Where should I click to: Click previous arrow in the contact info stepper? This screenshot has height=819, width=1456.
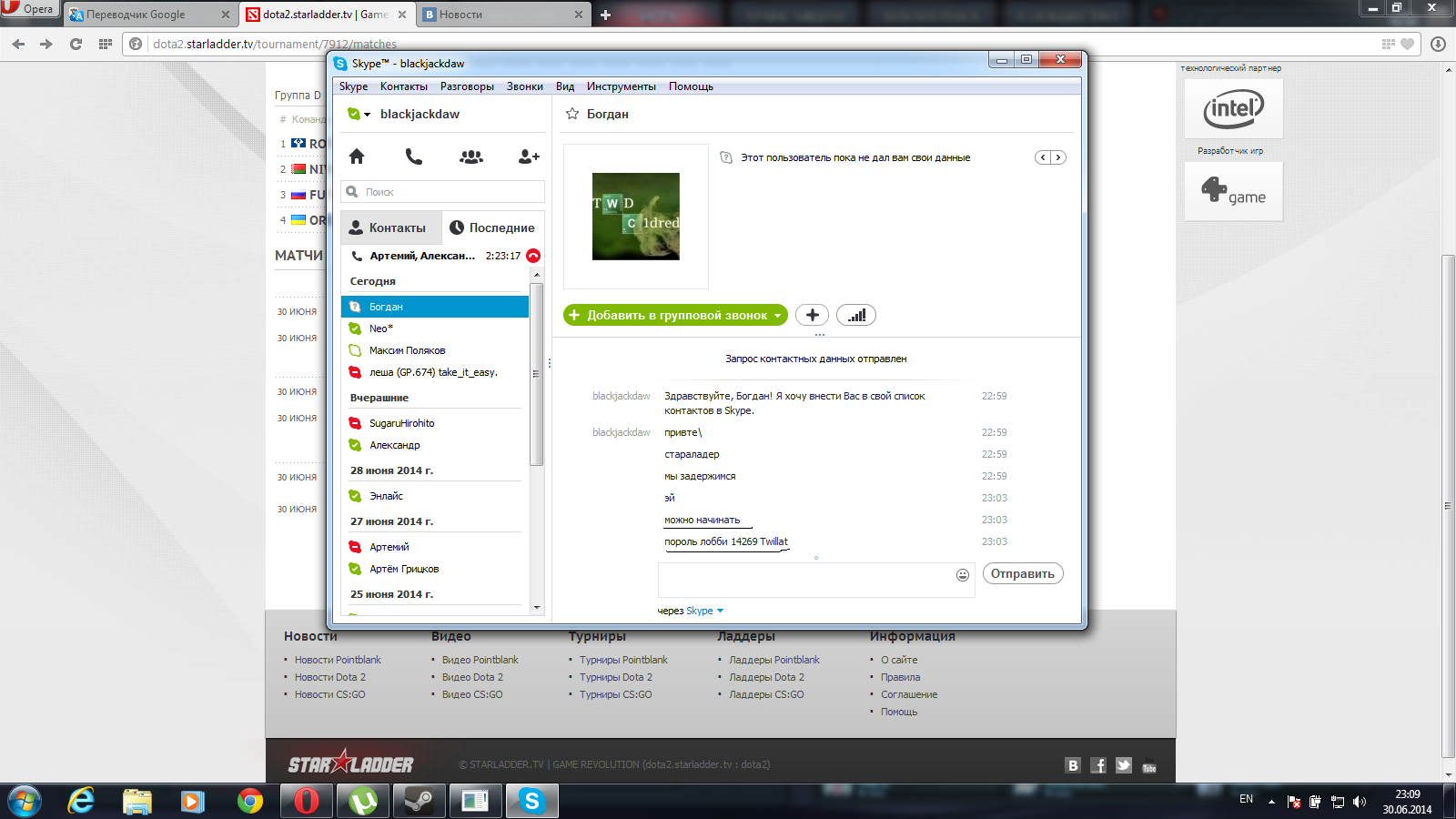[1043, 157]
